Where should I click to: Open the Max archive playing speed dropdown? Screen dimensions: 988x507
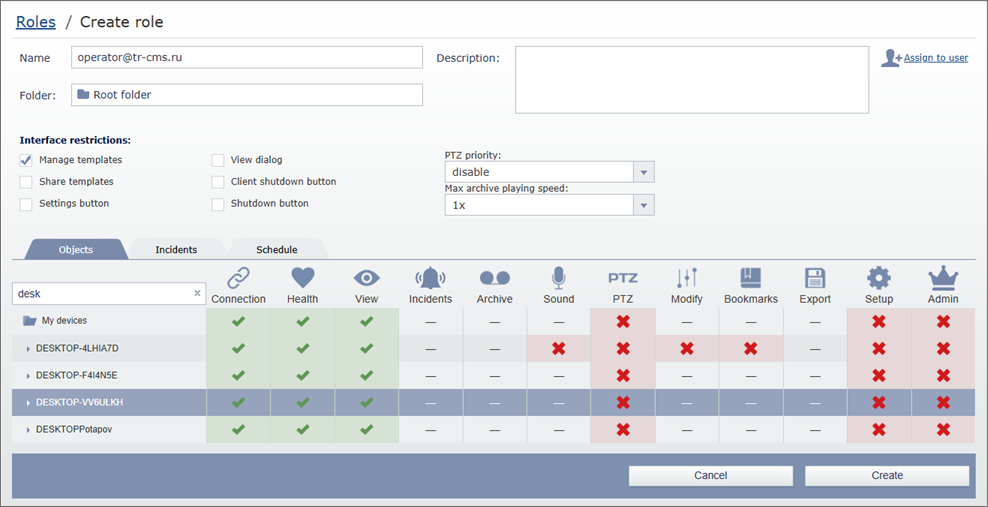(x=645, y=205)
